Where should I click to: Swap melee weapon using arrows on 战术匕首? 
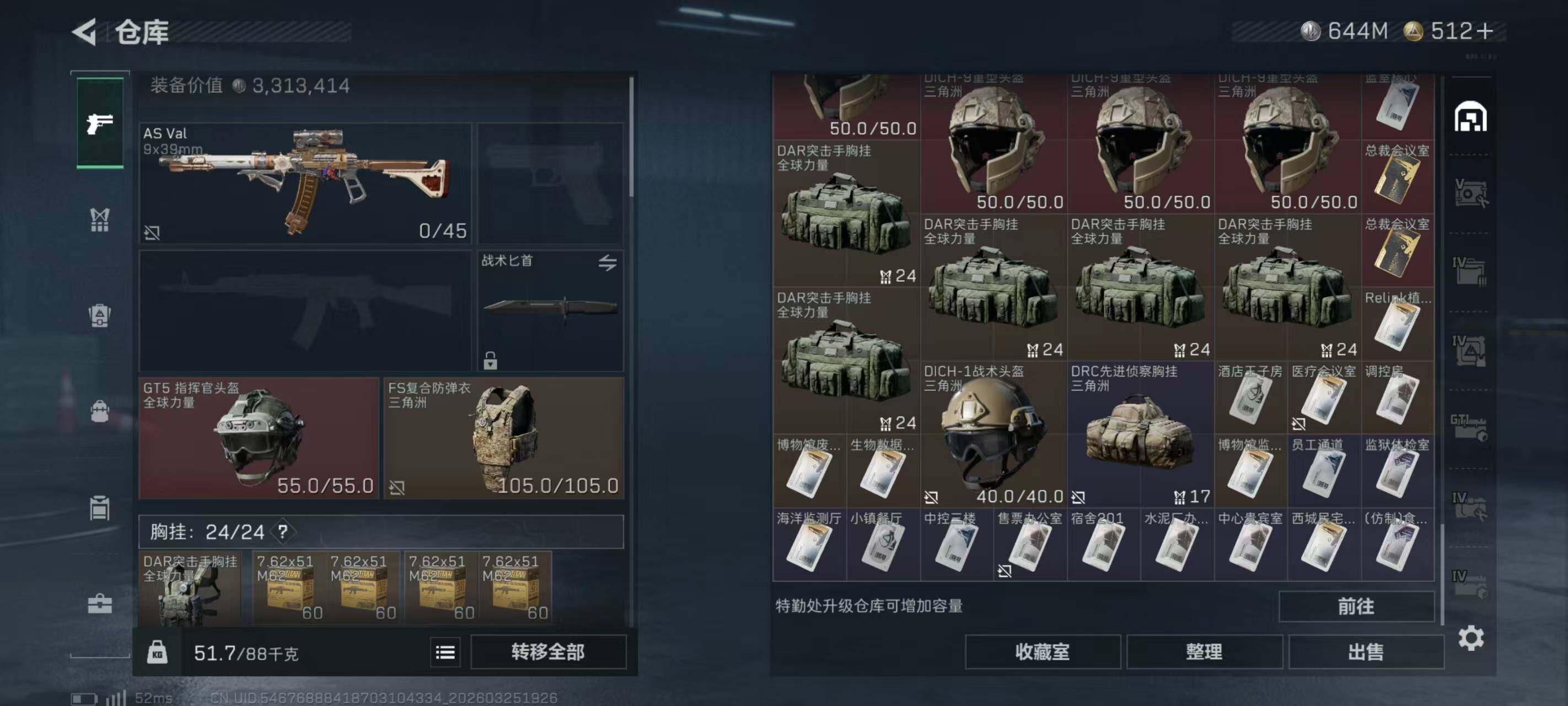607,263
